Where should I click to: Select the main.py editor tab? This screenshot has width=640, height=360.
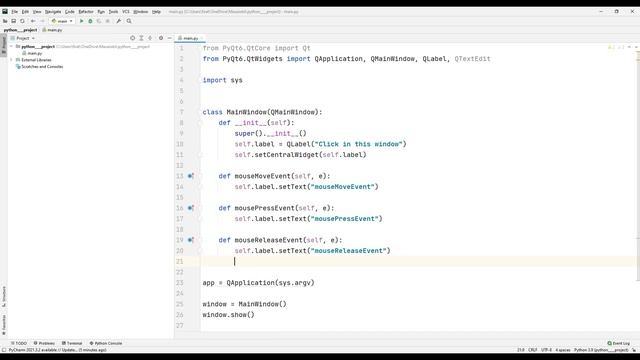coord(190,38)
